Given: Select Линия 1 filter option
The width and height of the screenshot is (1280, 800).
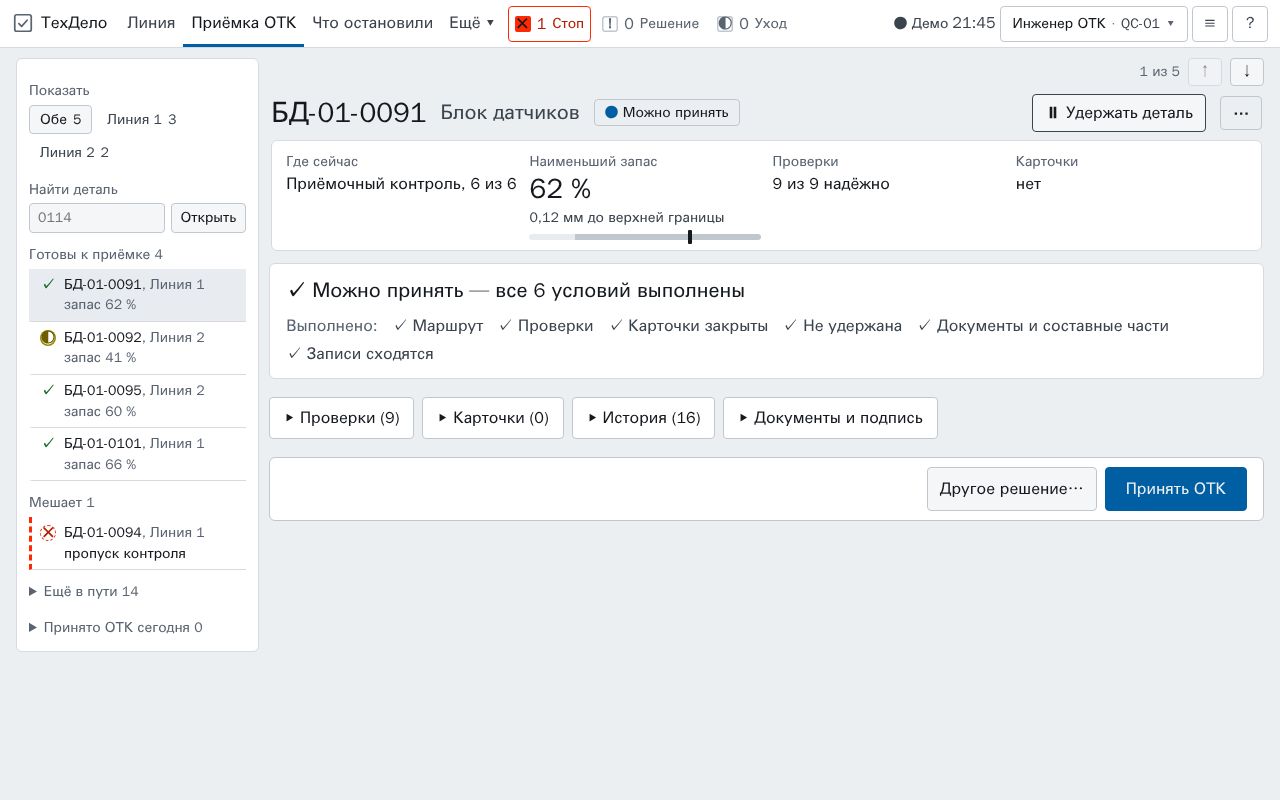Looking at the screenshot, I should [x=141, y=119].
